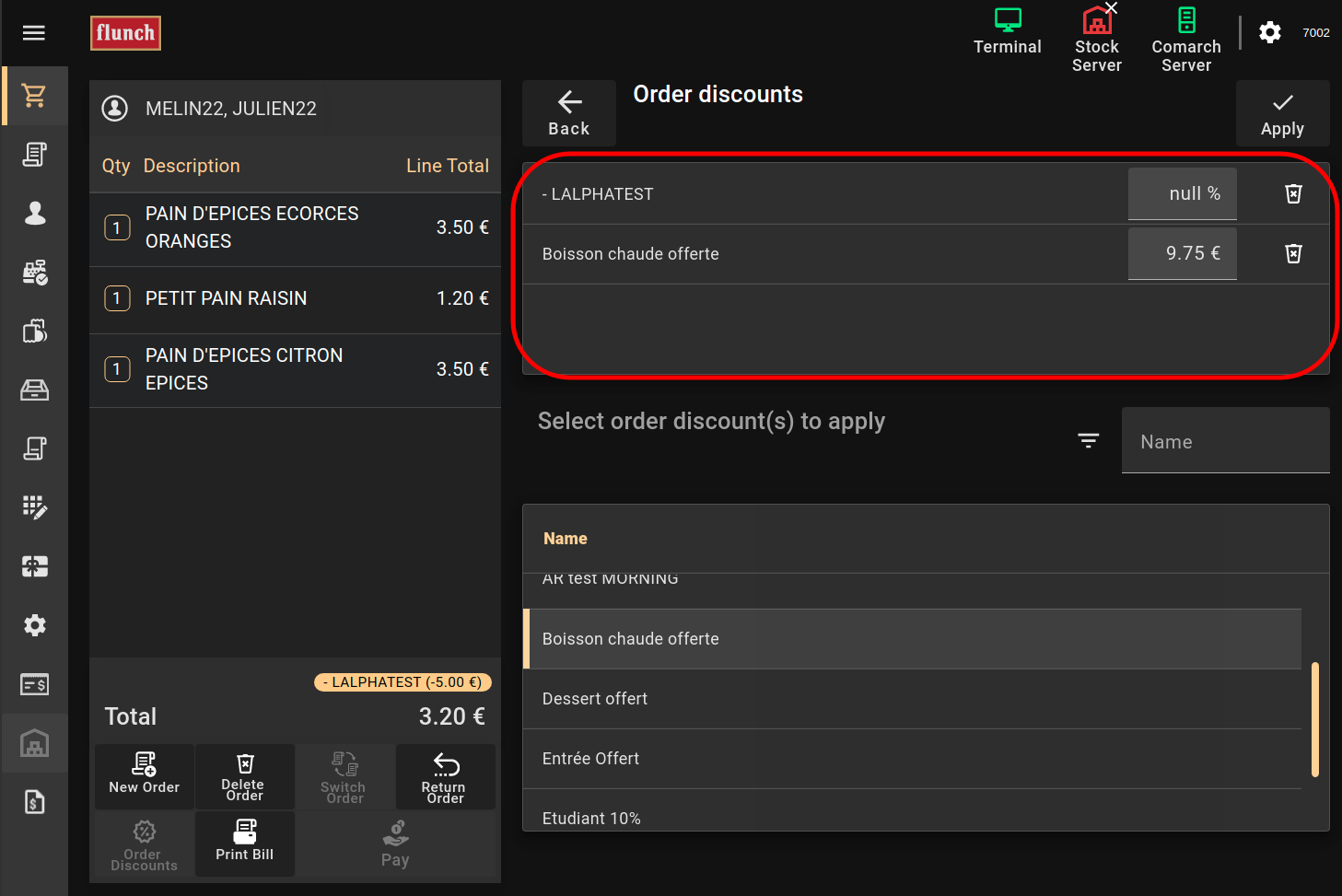
Task: Open the shopping cart sidebar icon
Action: [x=34, y=96]
